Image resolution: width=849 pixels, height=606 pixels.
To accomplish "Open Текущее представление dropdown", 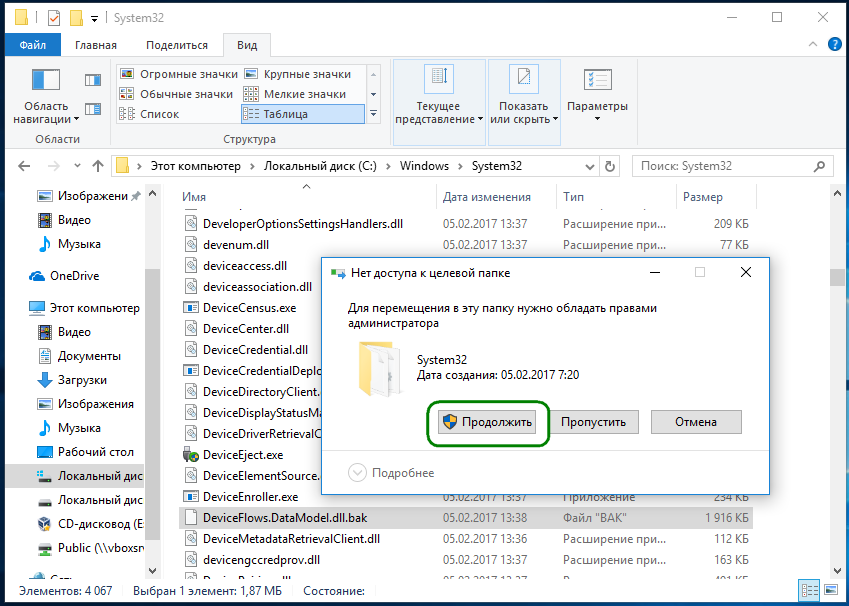I will 439,103.
